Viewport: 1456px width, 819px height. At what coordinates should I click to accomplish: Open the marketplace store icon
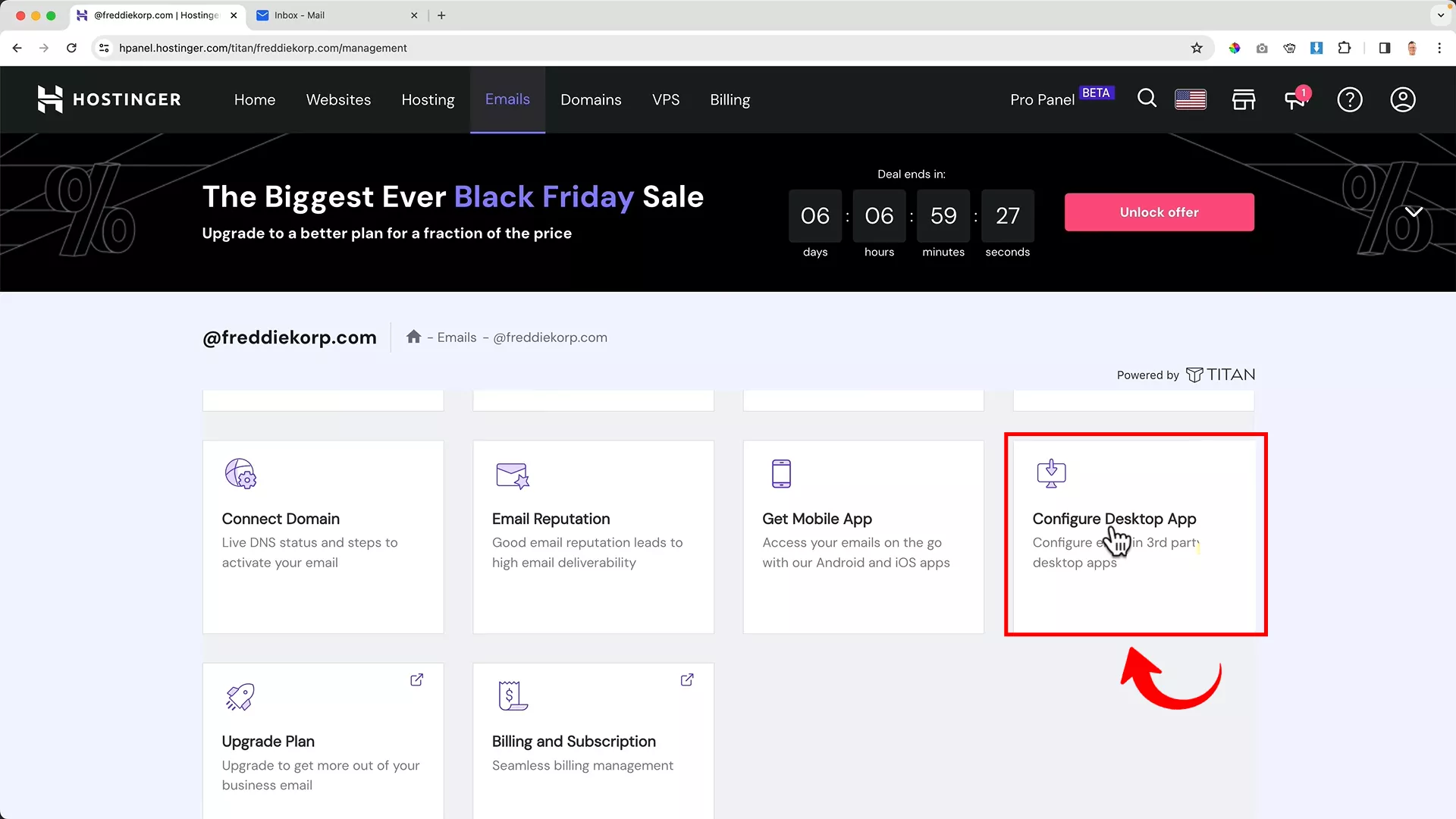pyautogui.click(x=1244, y=99)
